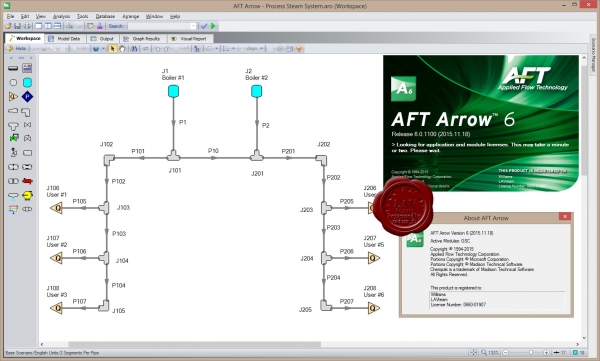Click the zoom in plus button
This screenshot has height=361, width=600.
coord(546,352)
